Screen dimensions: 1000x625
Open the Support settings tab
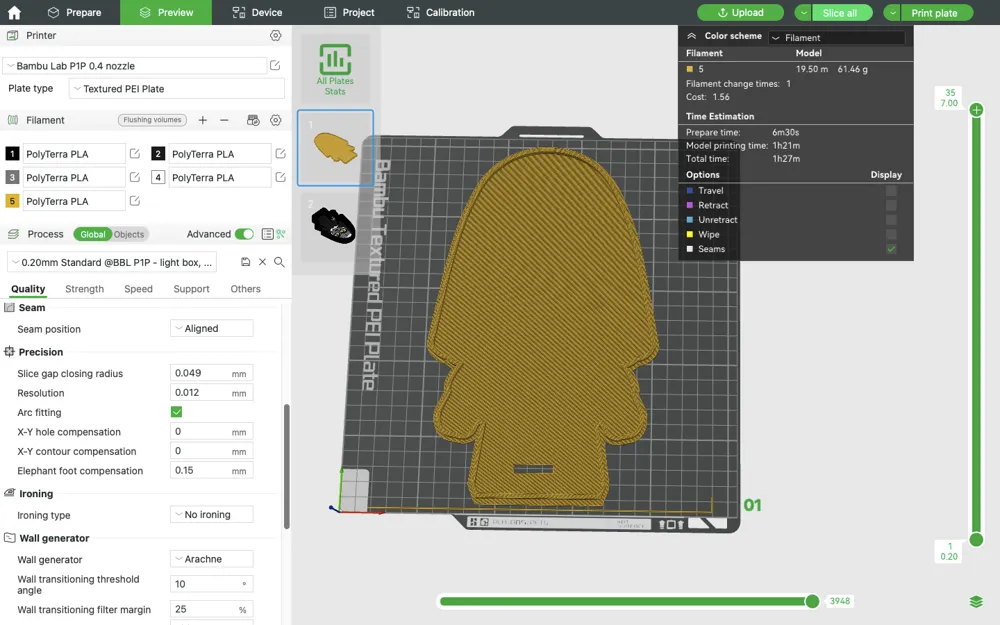191,289
